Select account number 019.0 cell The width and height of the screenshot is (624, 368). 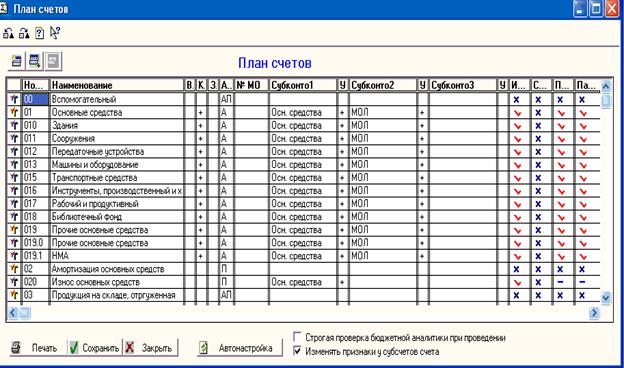coord(35,243)
